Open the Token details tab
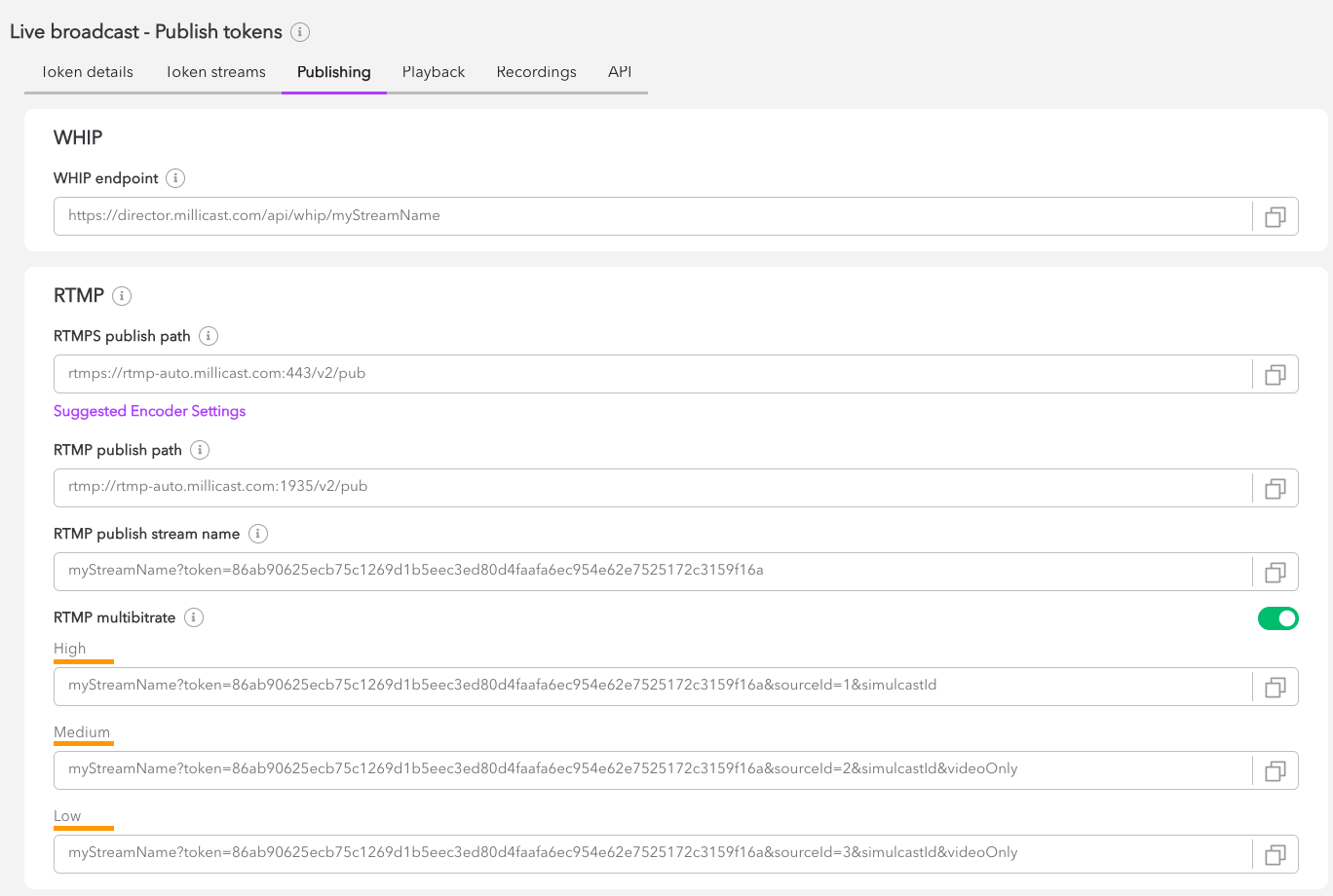The image size is (1333, 896). [88, 72]
